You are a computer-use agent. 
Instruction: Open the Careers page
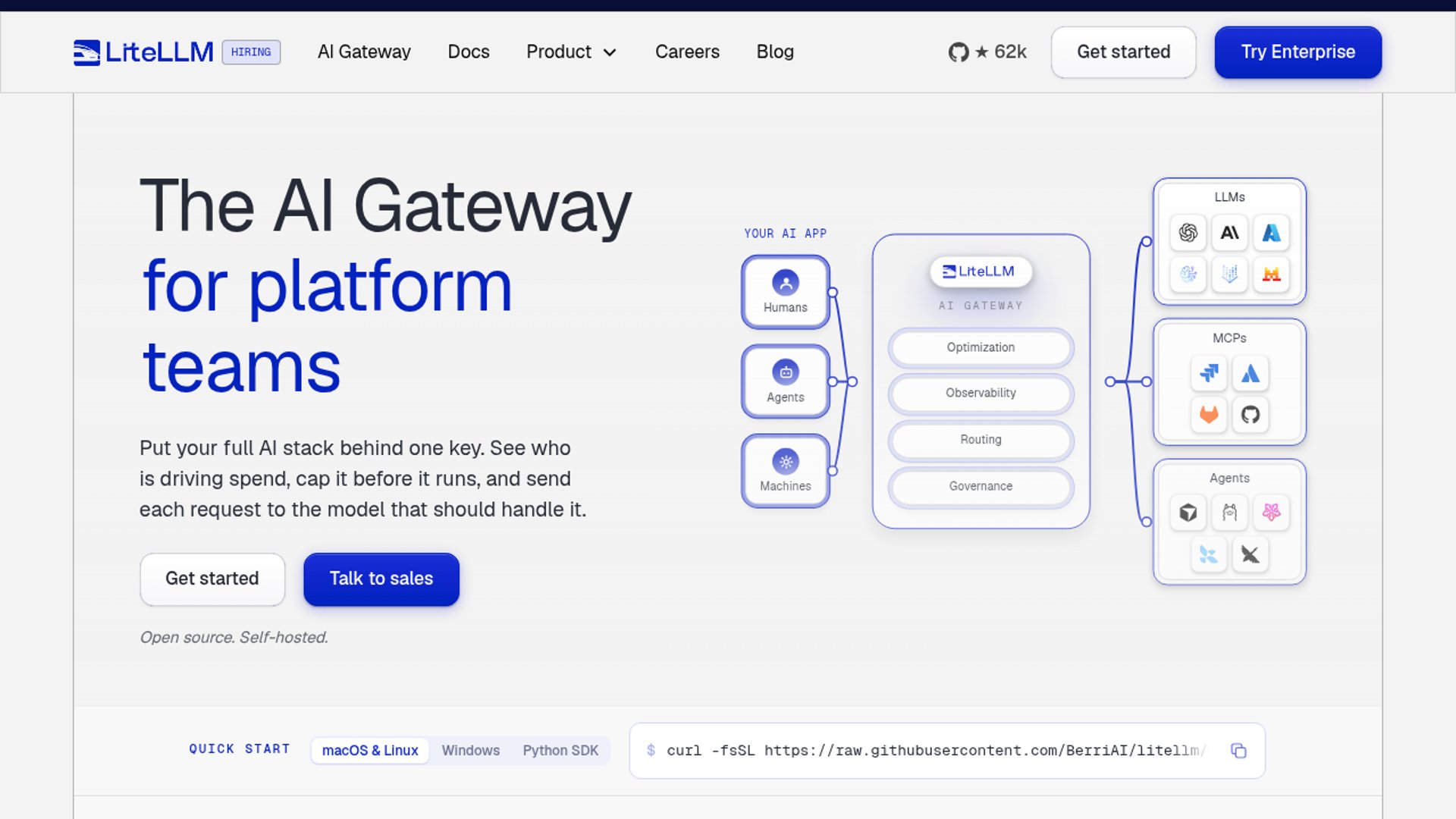(687, 52)
